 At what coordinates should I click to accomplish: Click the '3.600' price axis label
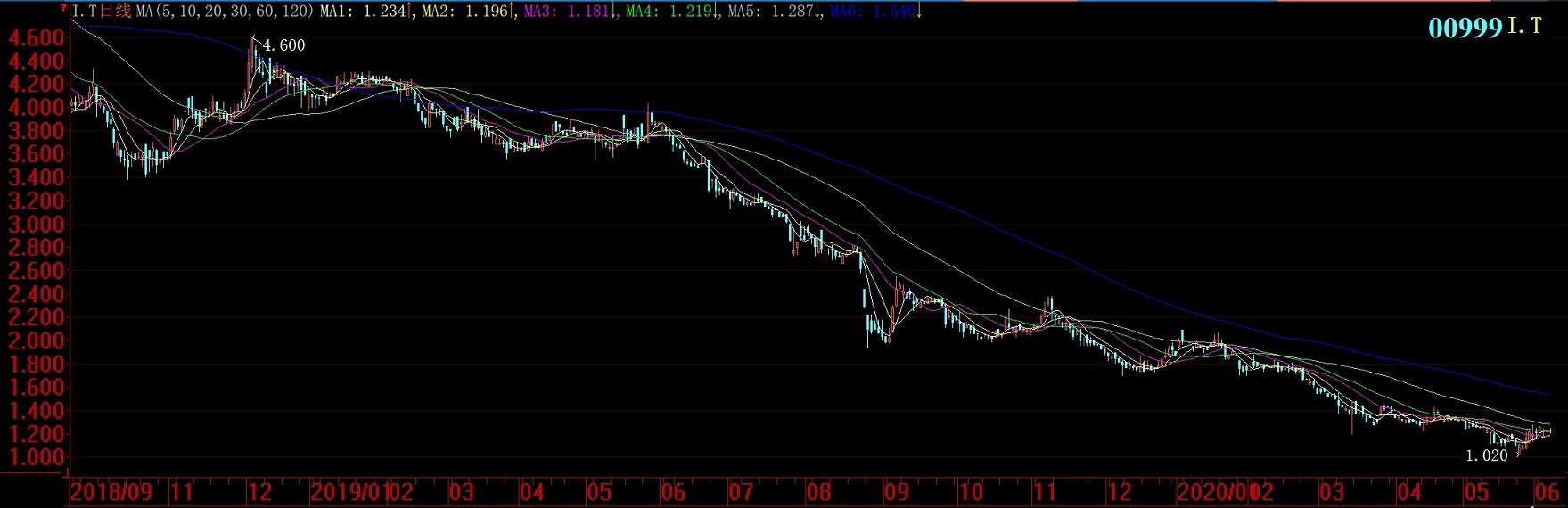click(x=37, y=153)
